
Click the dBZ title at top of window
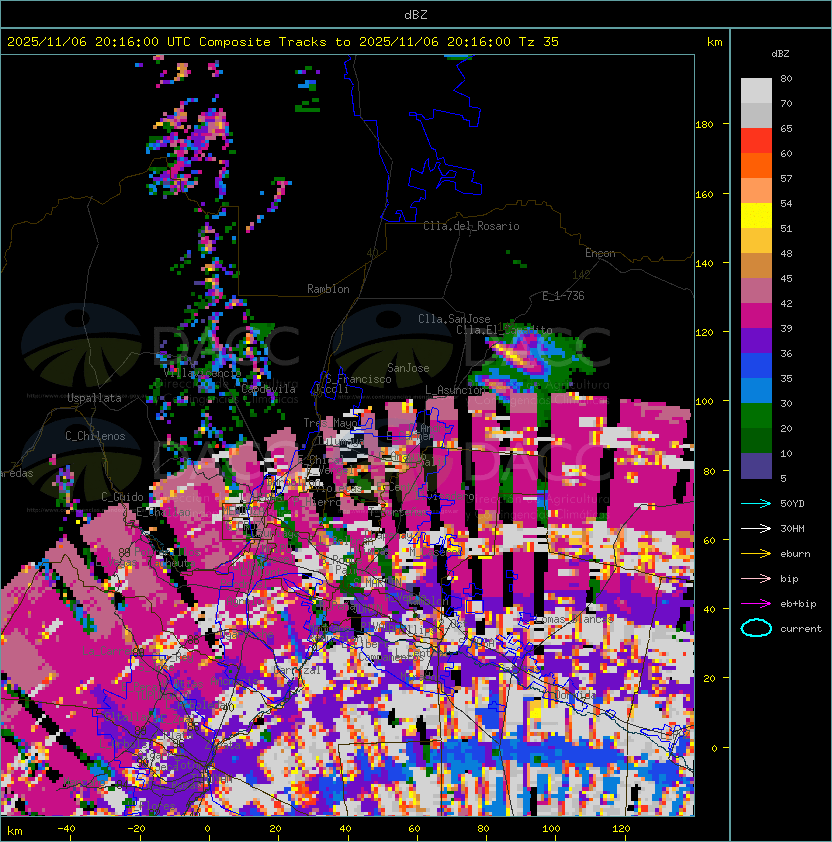click(x=415, y=14)
